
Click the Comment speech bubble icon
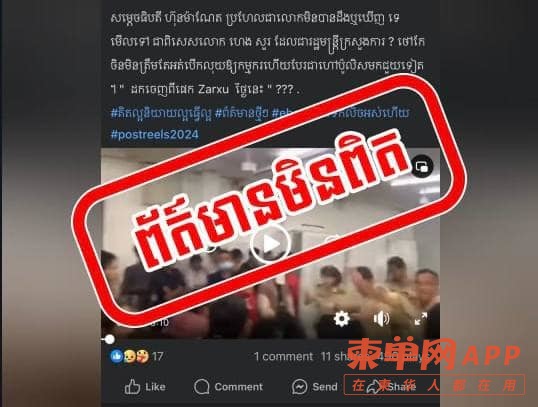click(201, 387)
